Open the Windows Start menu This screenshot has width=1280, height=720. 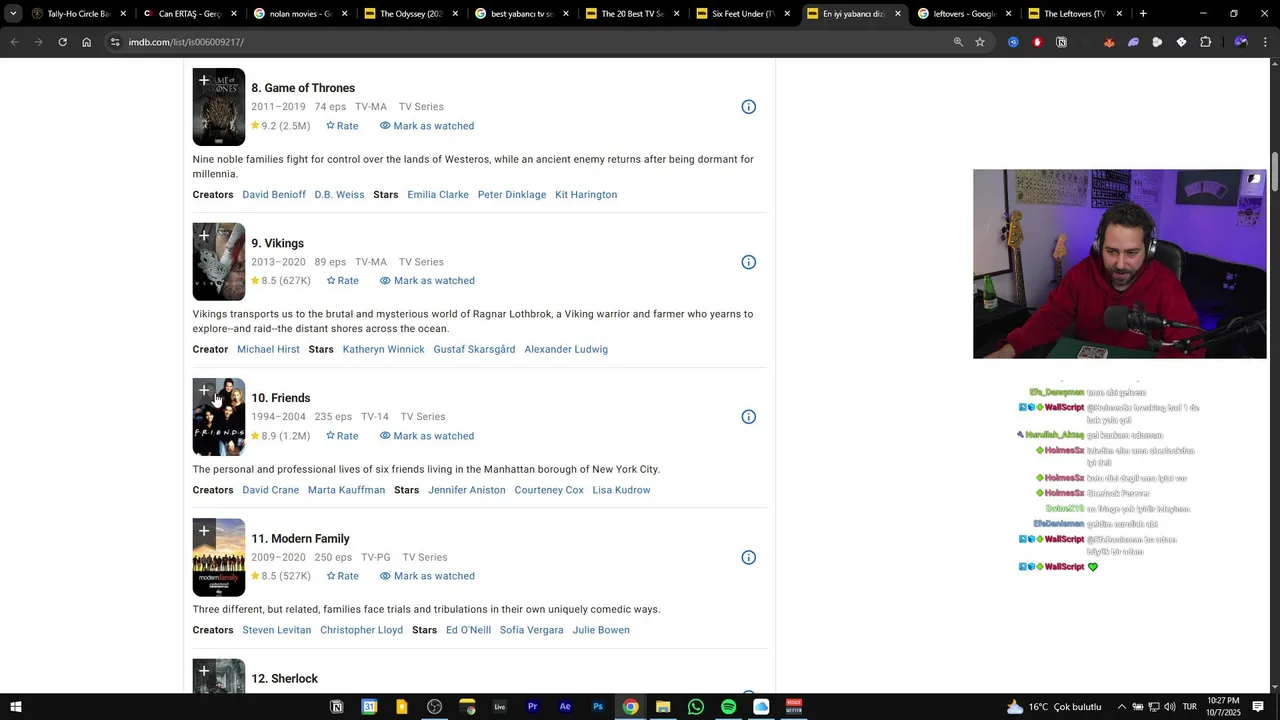pyautogui.click(x=15, y=707)
